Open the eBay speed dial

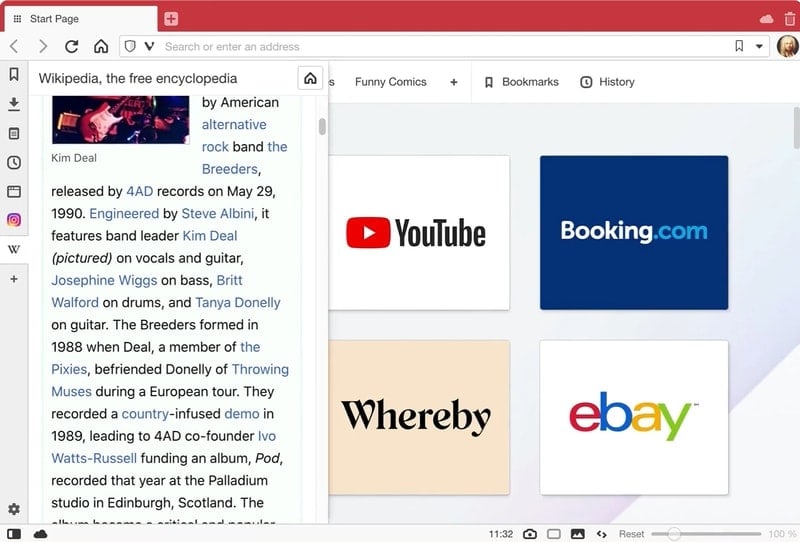point(634,417)
